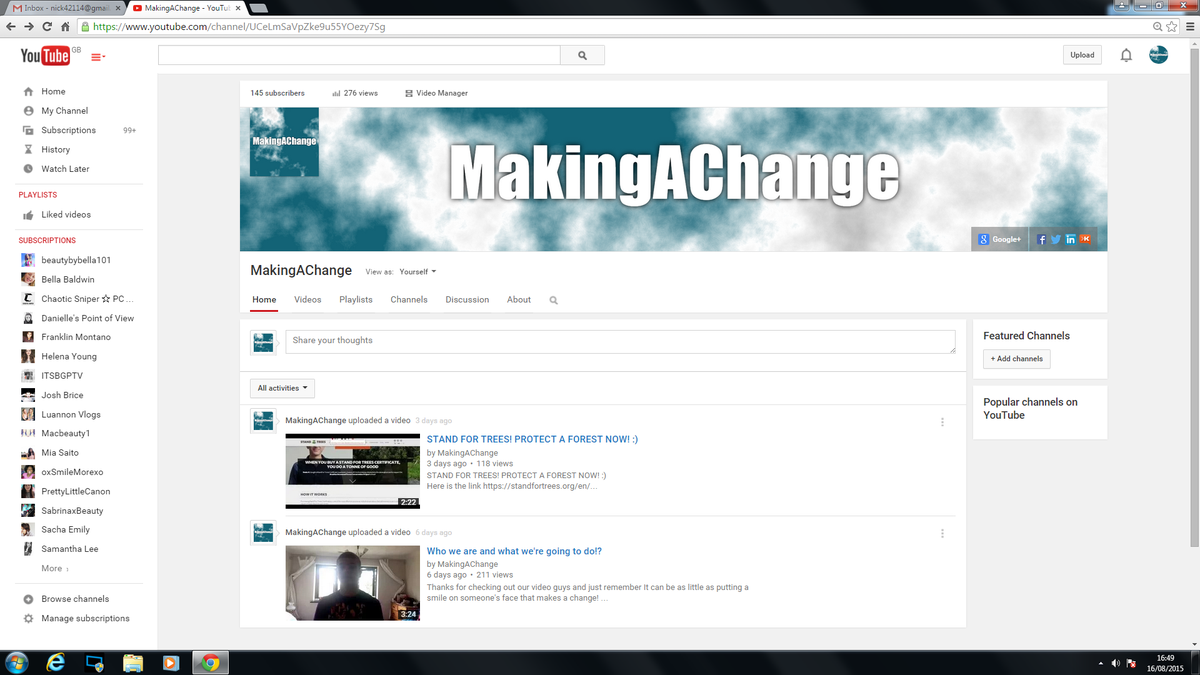
Task: Switch to the Playlists tab
Action: (x=356, y=300)
